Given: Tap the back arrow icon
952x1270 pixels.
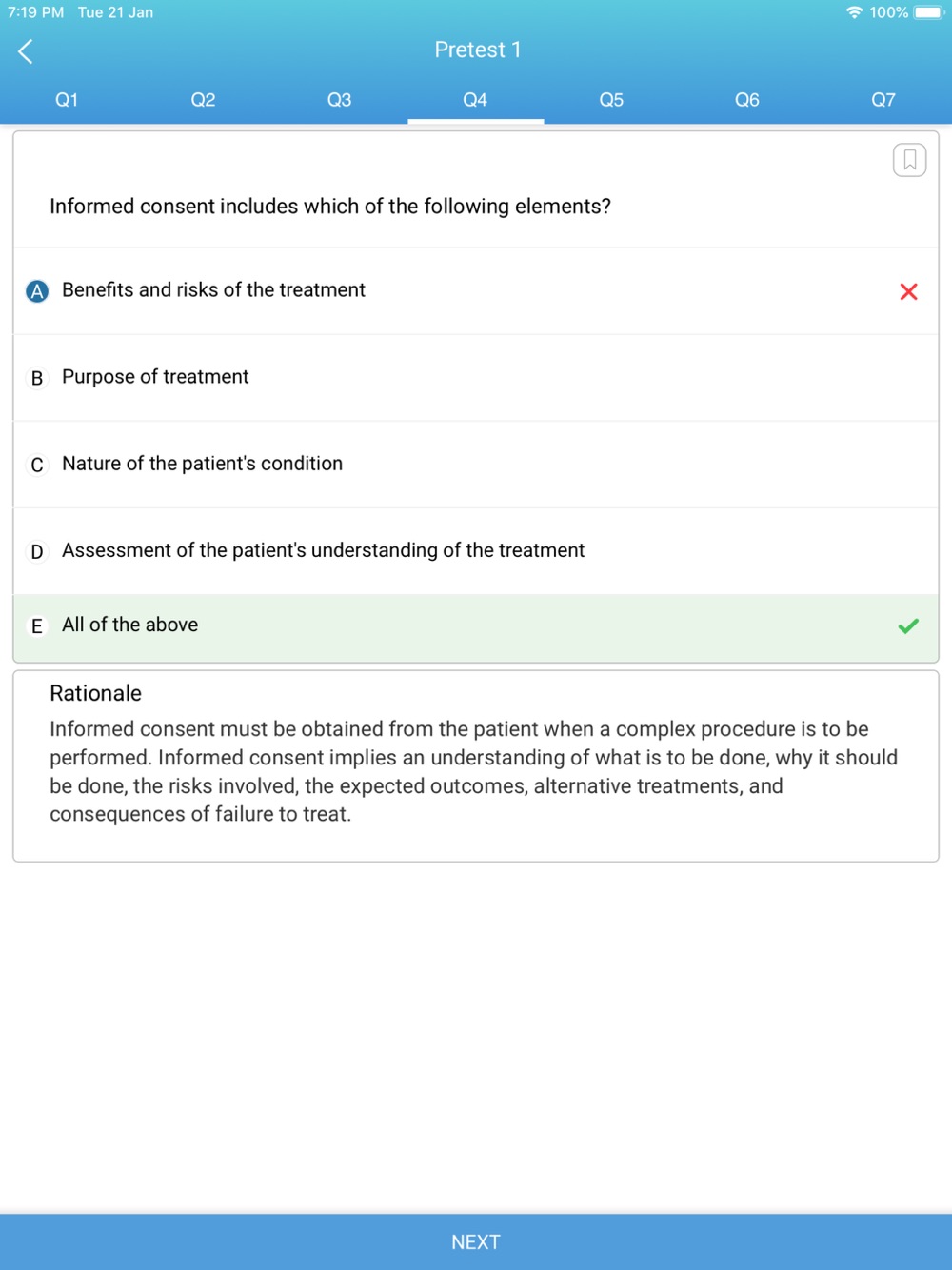Looking at the screenshot, I should pos(26,51).
